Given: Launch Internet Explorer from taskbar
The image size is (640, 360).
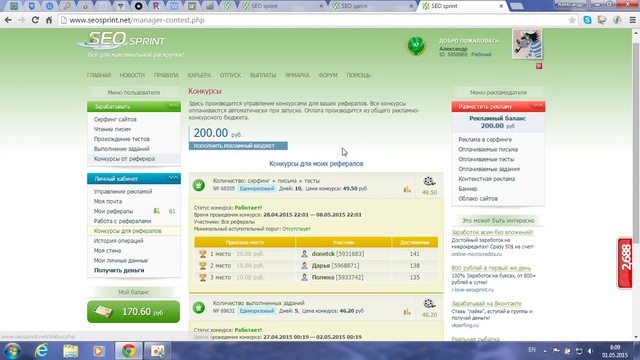Looking at the screenshot, I should (41, 351).
